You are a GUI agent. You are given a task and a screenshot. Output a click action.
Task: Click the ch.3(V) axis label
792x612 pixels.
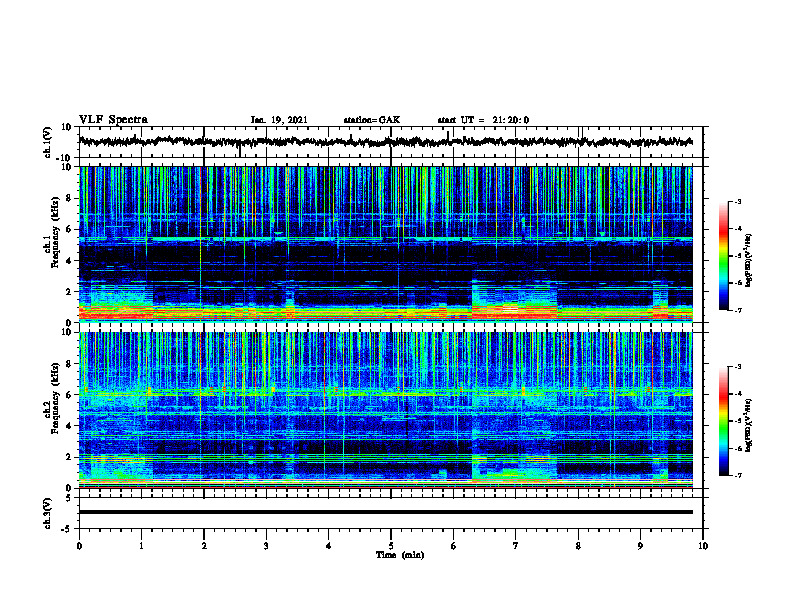point(48,513)
